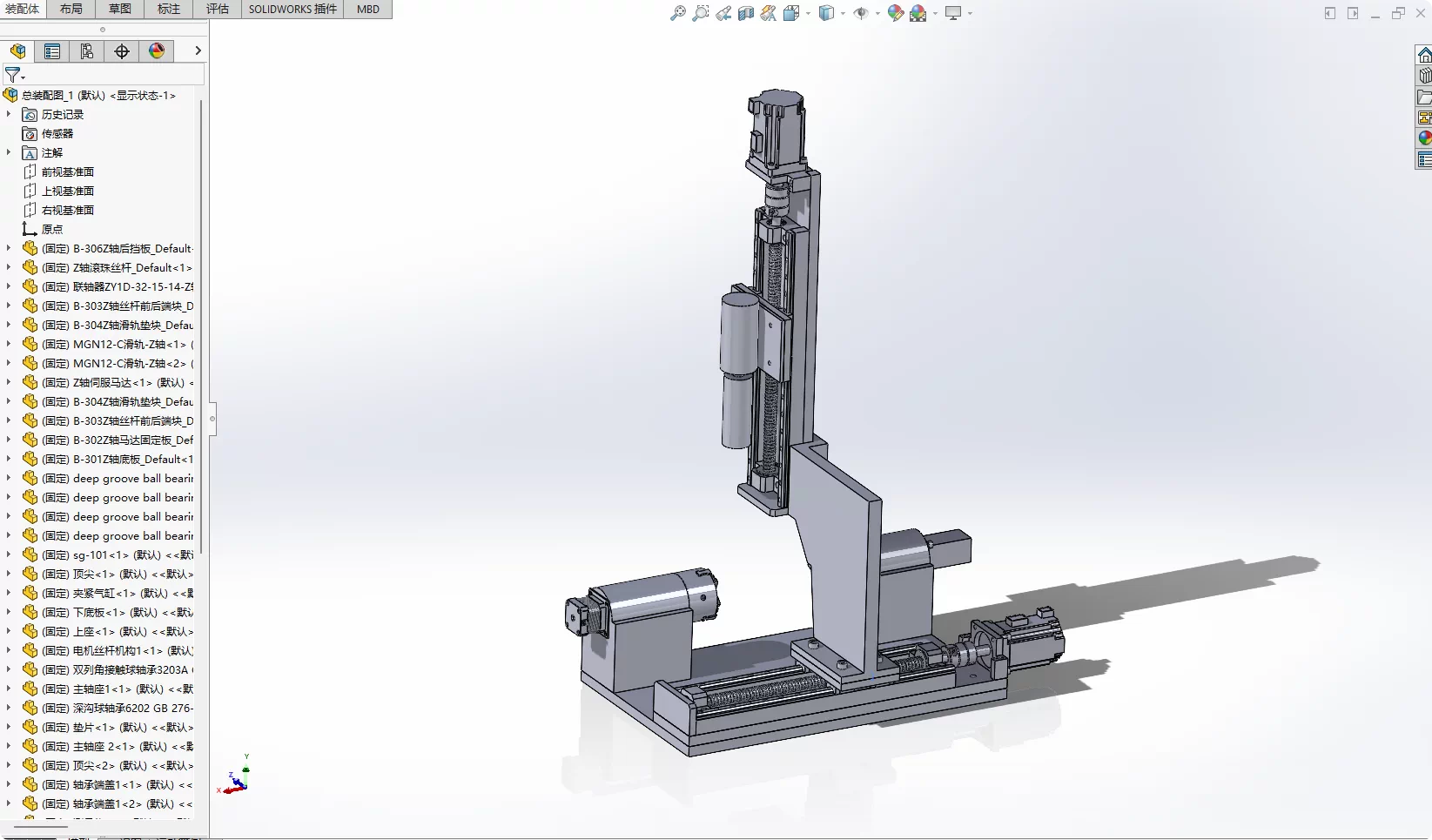
Task: Open the SOLIDWORKS 插件 tab
Action: pyautogui.click(x=292, y=9)
